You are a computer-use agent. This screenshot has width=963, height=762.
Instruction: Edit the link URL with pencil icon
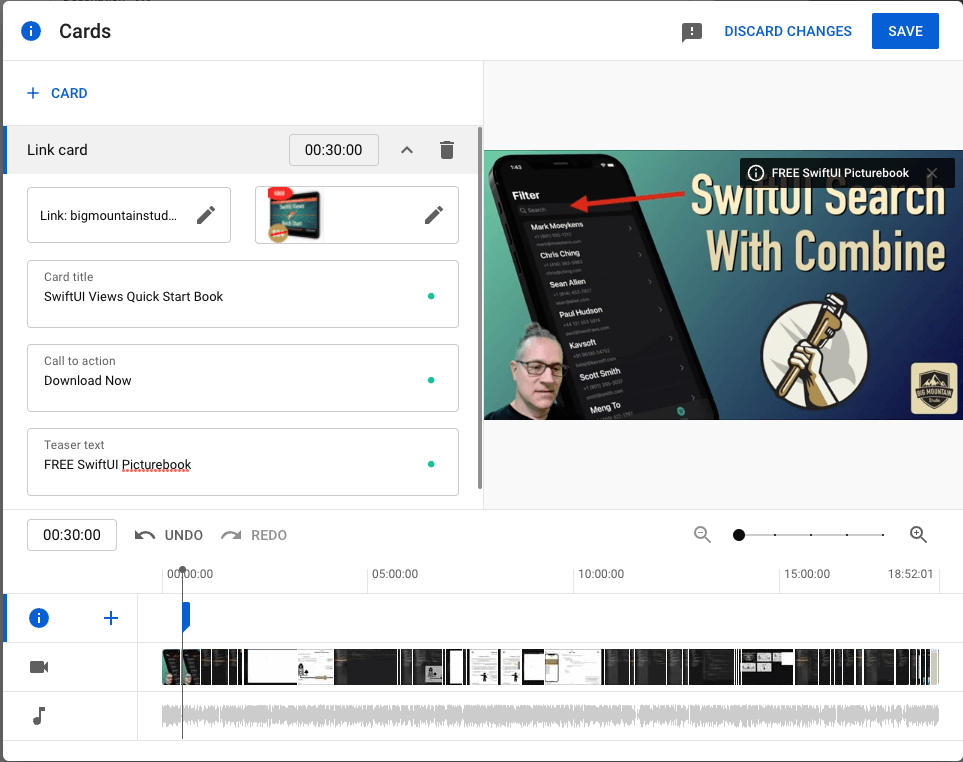(206, 215)
